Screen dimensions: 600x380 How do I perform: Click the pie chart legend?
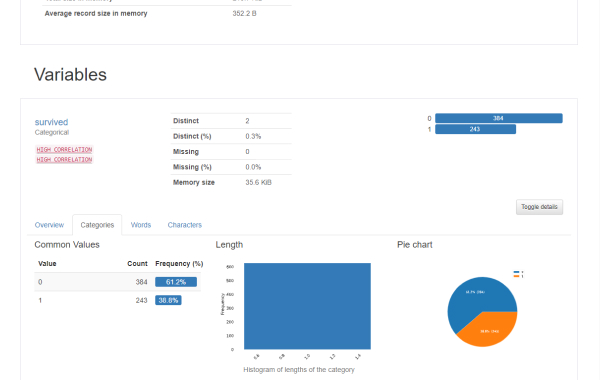point(518,274)
